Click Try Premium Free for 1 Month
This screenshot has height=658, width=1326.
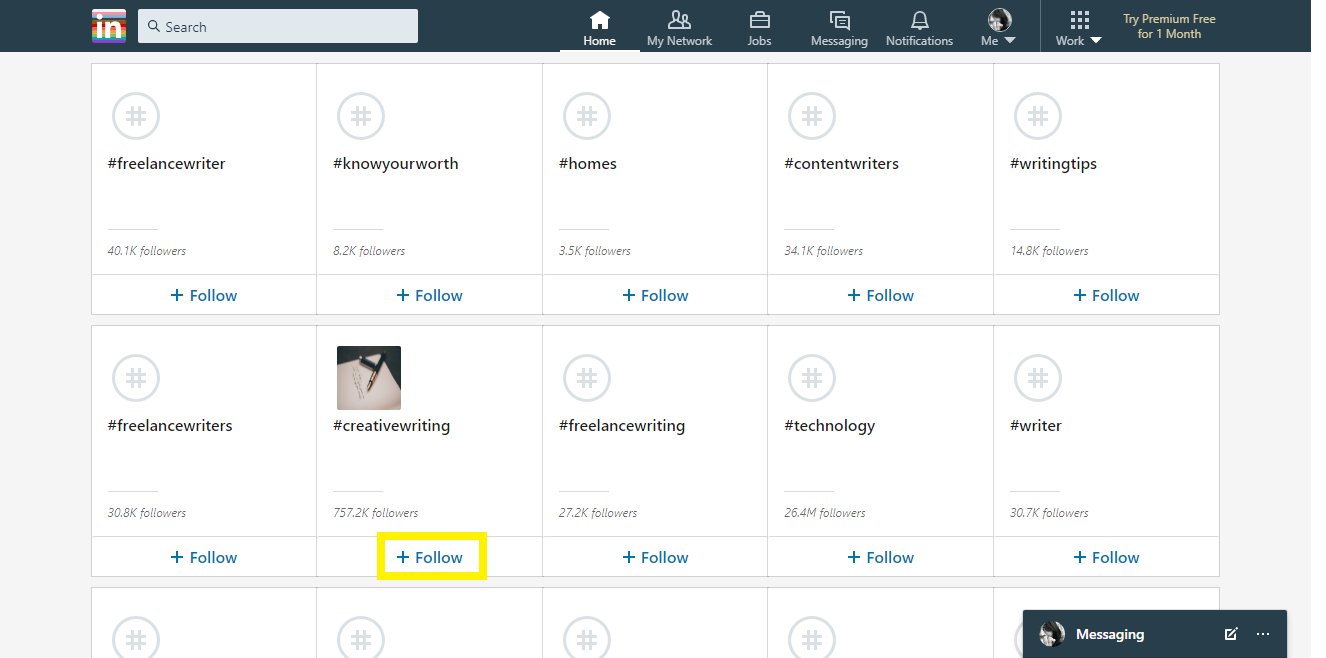click(1169, 26)
